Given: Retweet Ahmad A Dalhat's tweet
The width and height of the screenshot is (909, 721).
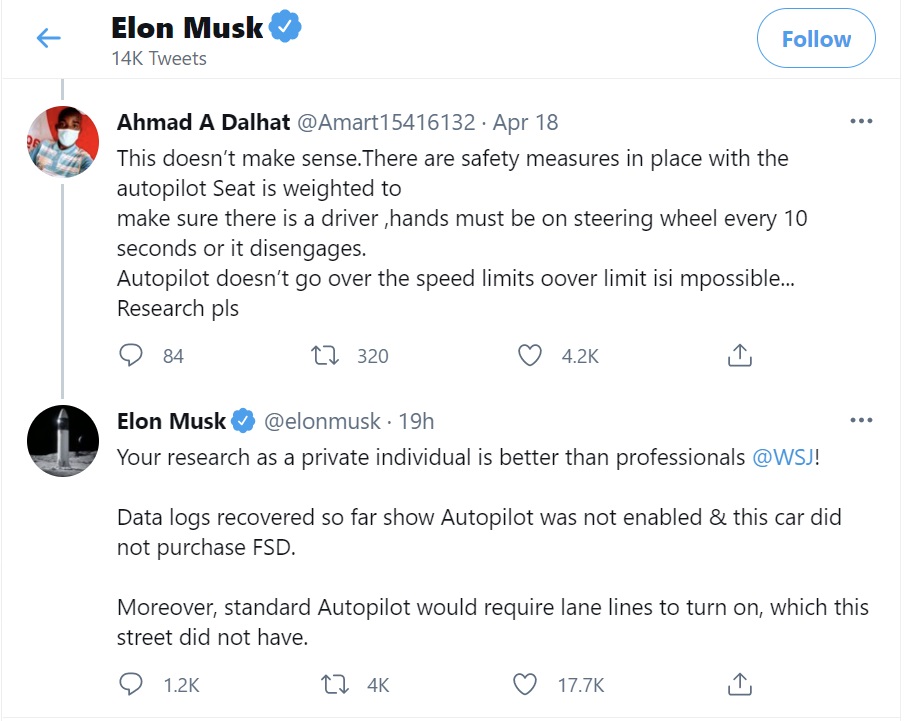Looking at the screenshot, I should click(x=324, y=355).
